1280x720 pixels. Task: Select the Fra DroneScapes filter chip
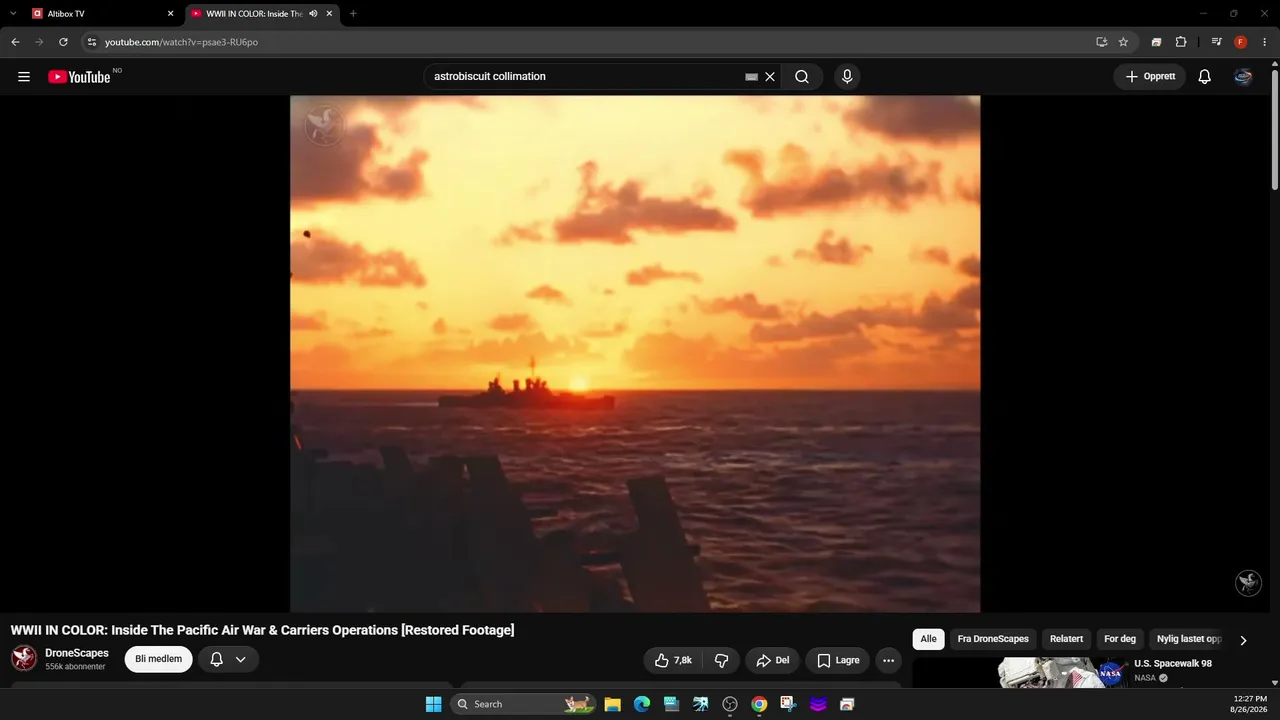[993, 639]
